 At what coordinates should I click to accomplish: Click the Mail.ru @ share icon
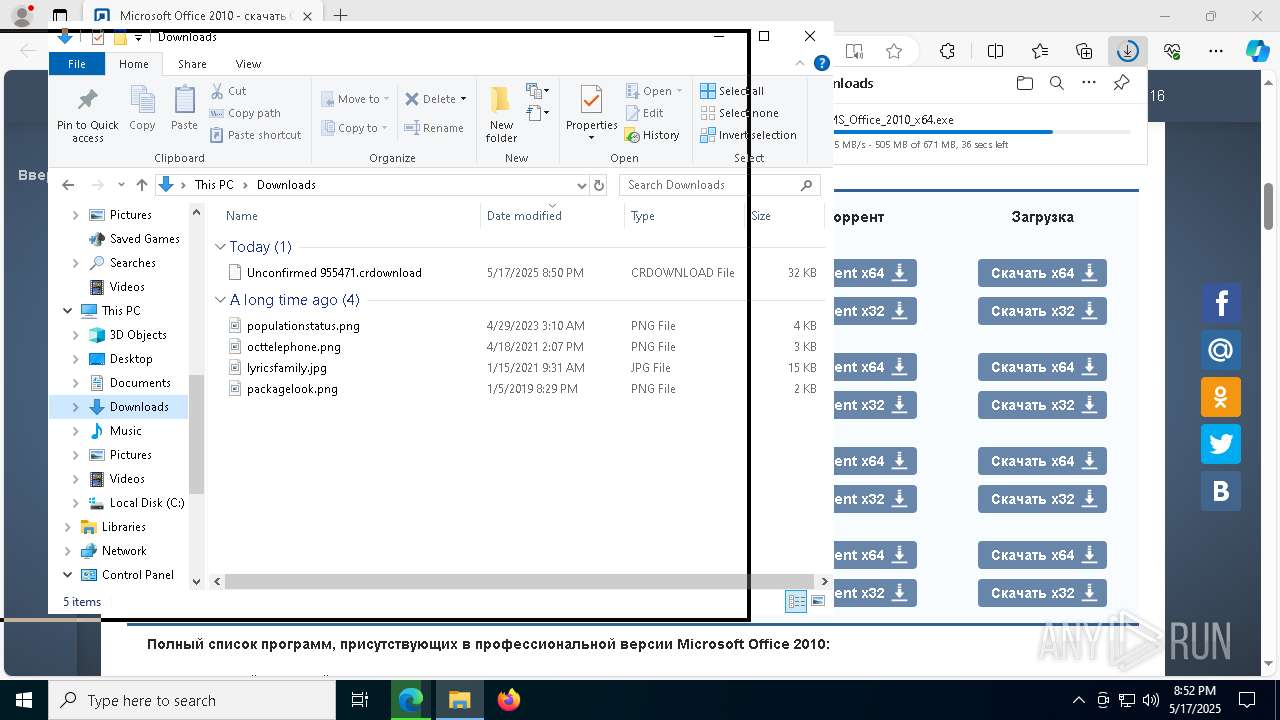pyautogui.click(x=1220, y=350)
